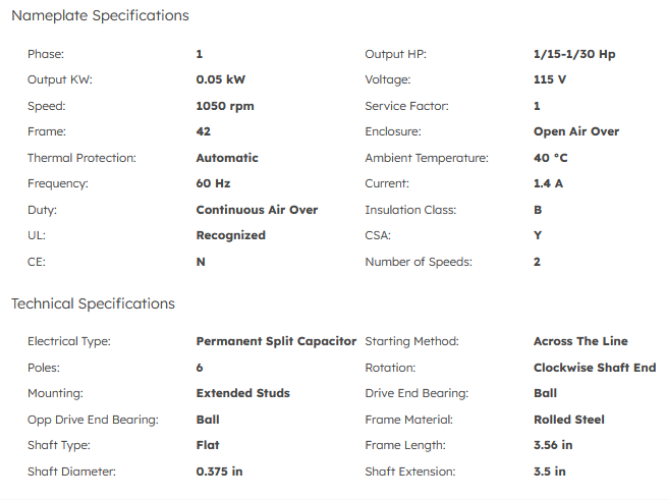669x500 pixels.
Task: Select the Continuous Air Over duty value
Action: point(257,210)
